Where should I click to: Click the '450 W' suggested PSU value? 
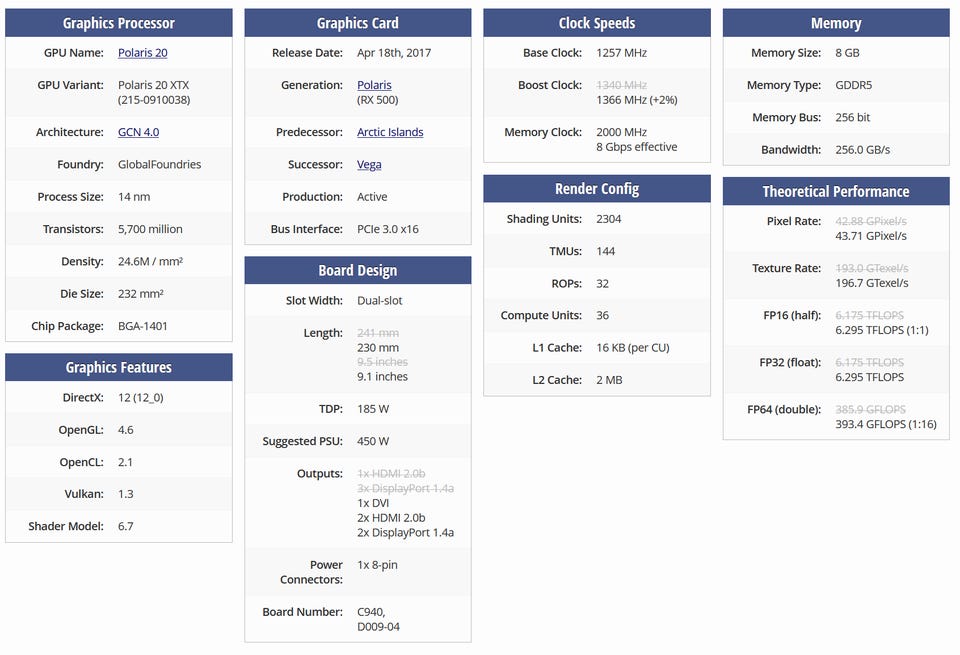(x=373, y=441)
